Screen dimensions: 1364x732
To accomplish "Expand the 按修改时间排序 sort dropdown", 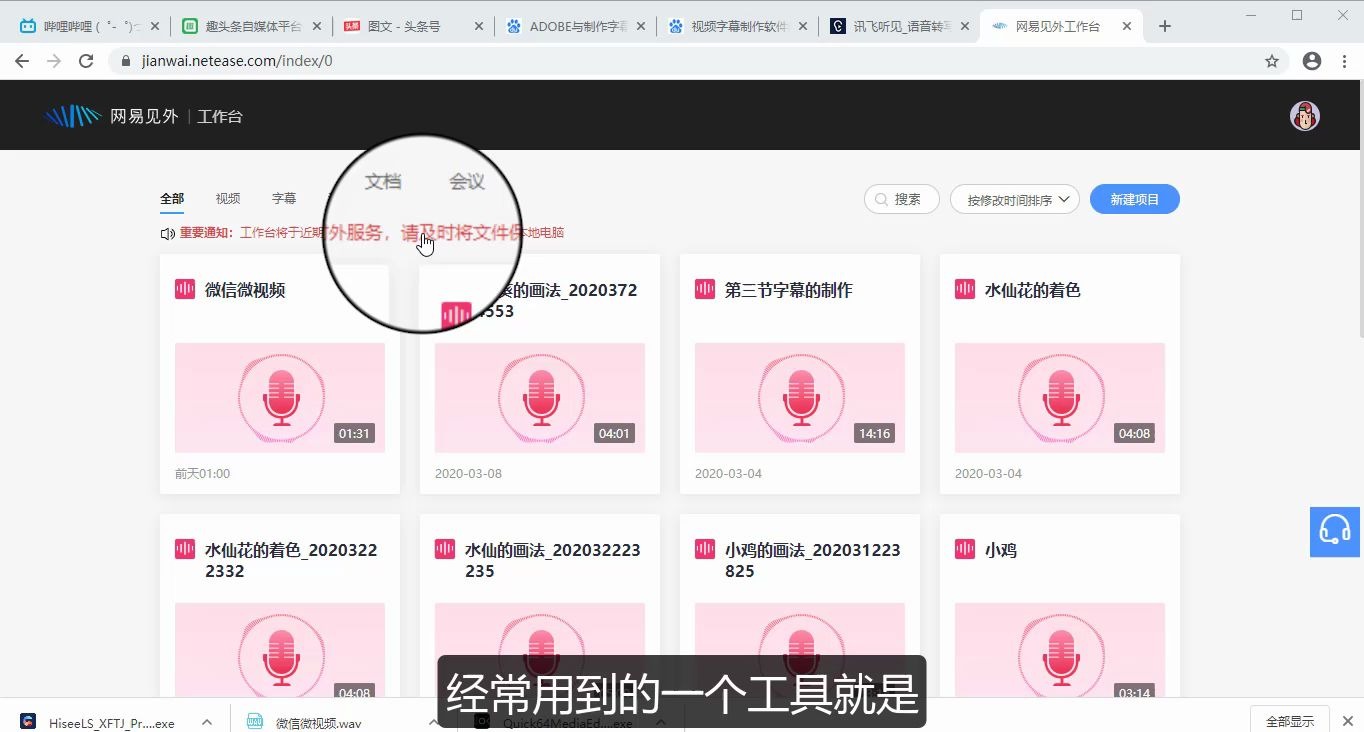I will pyautogui.click(x=1015, y=200).
